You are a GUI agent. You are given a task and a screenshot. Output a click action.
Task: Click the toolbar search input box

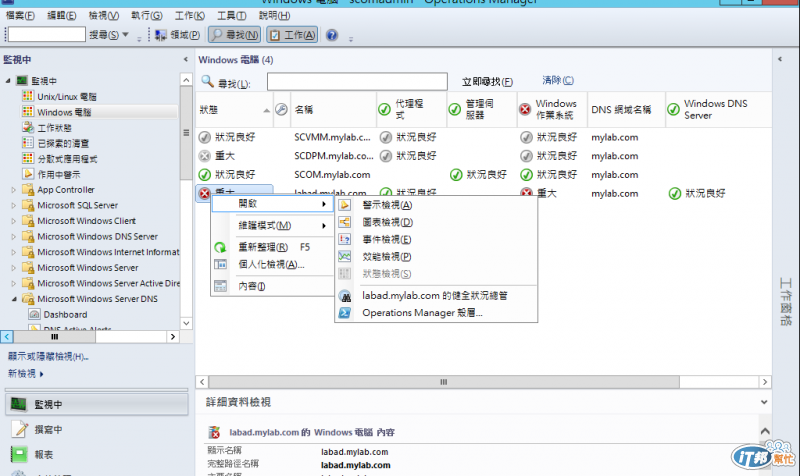coord(47,35)
